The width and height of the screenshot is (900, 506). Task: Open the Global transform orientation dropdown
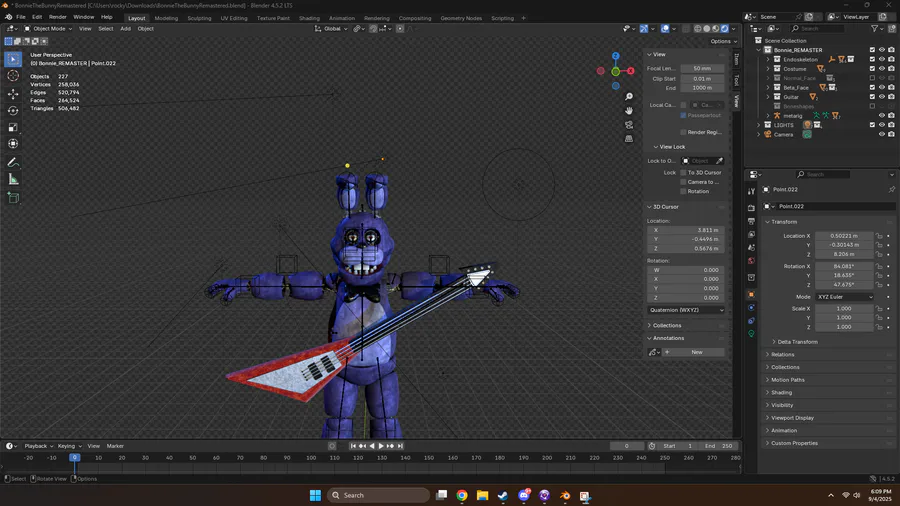click(x=331, y=29)
